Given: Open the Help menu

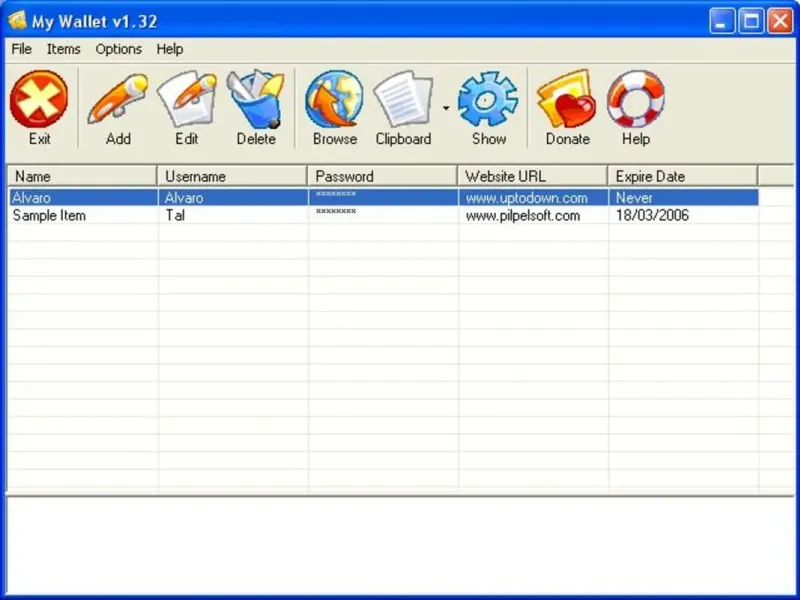Looking at the screenshot, I should click(x=169, y=49).
